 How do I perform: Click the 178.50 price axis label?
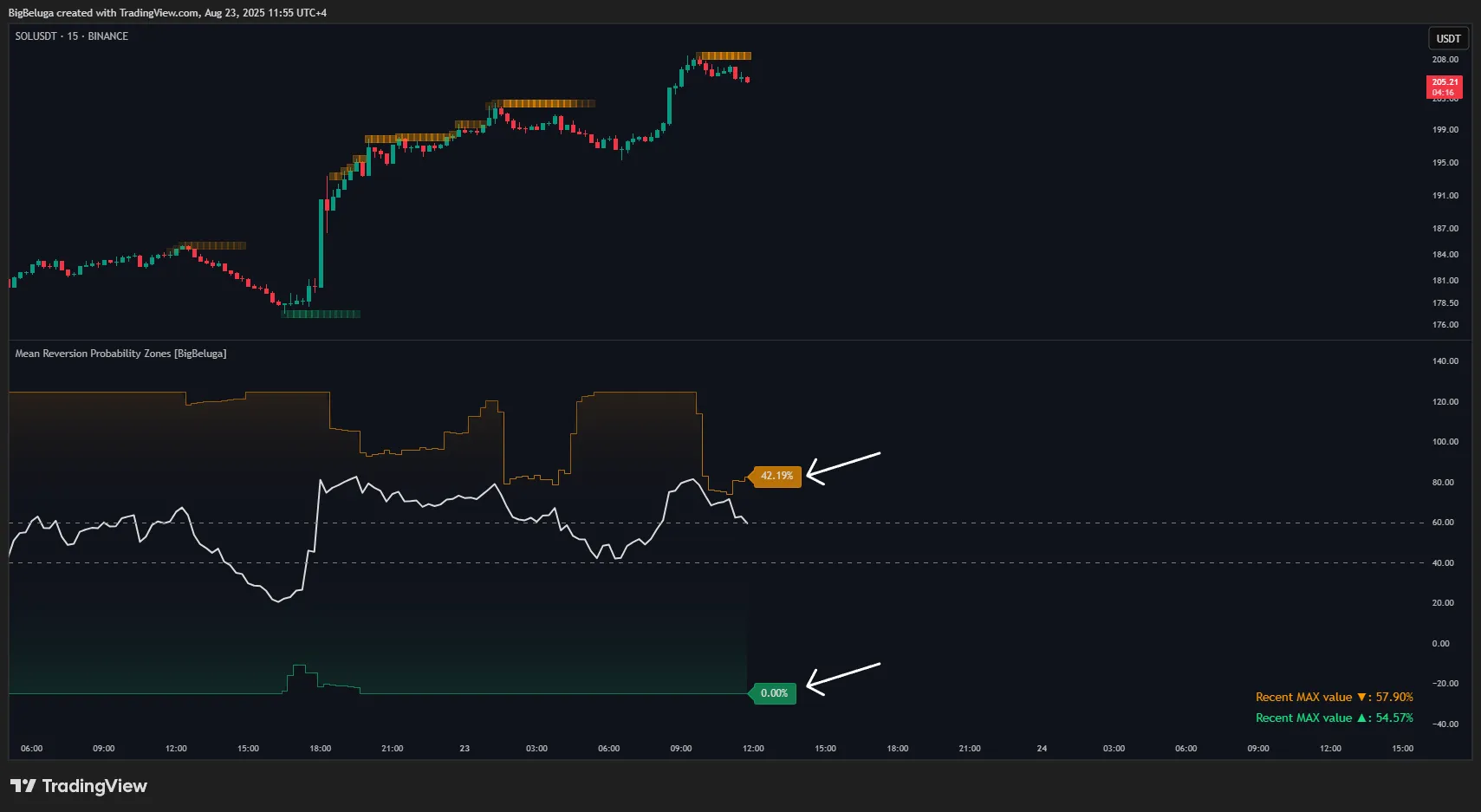click(x=1445, y=303)
